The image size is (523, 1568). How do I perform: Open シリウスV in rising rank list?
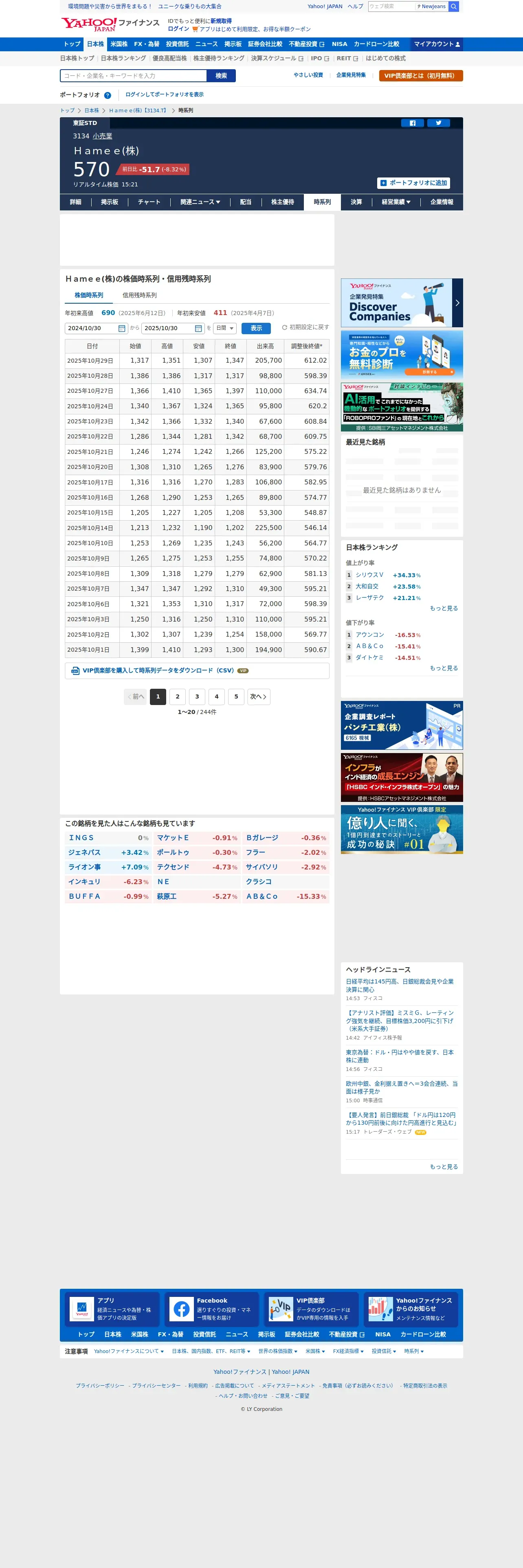[369, 575]
